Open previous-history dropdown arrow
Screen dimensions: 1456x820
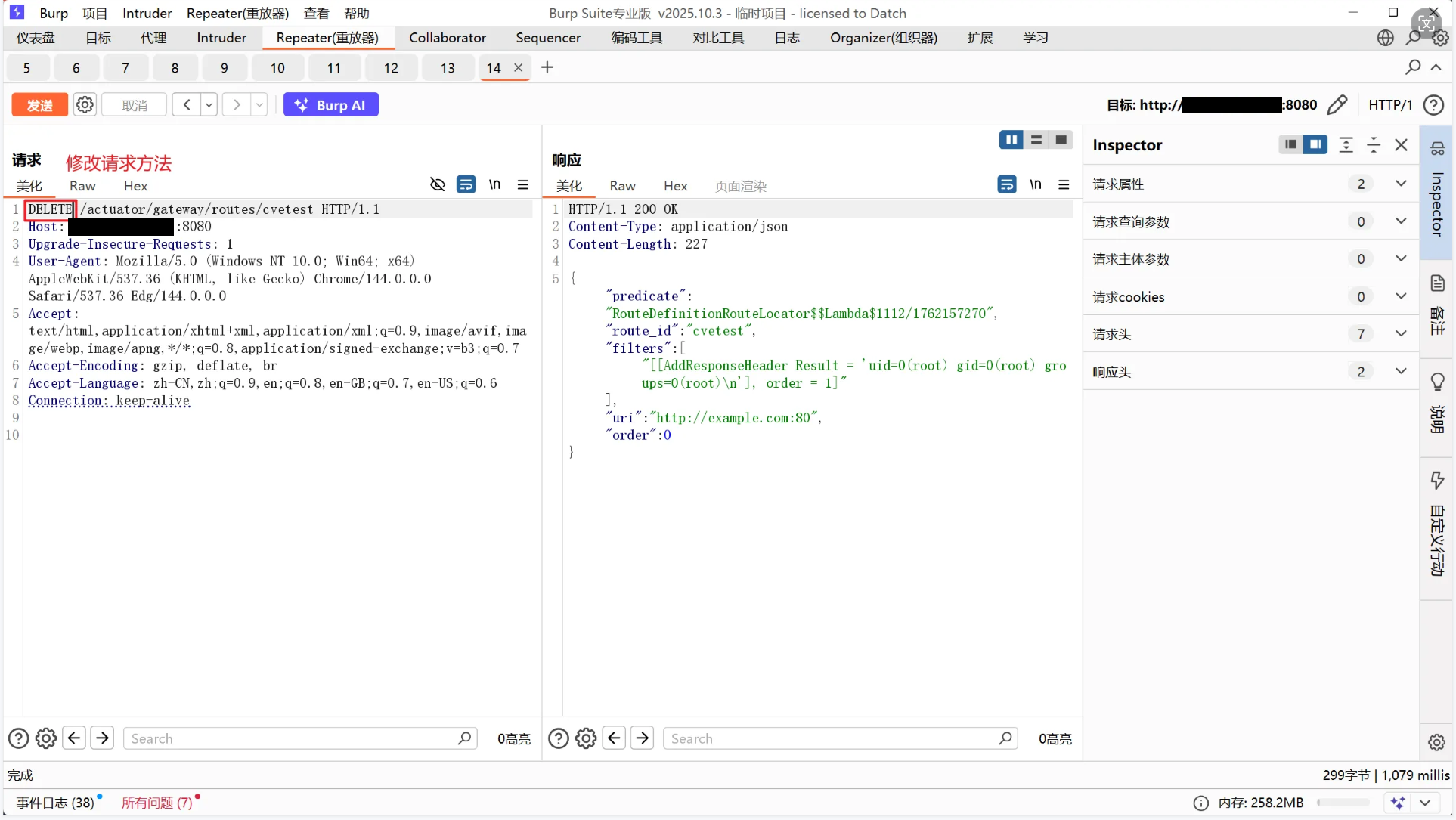click(x=209, y=105)
